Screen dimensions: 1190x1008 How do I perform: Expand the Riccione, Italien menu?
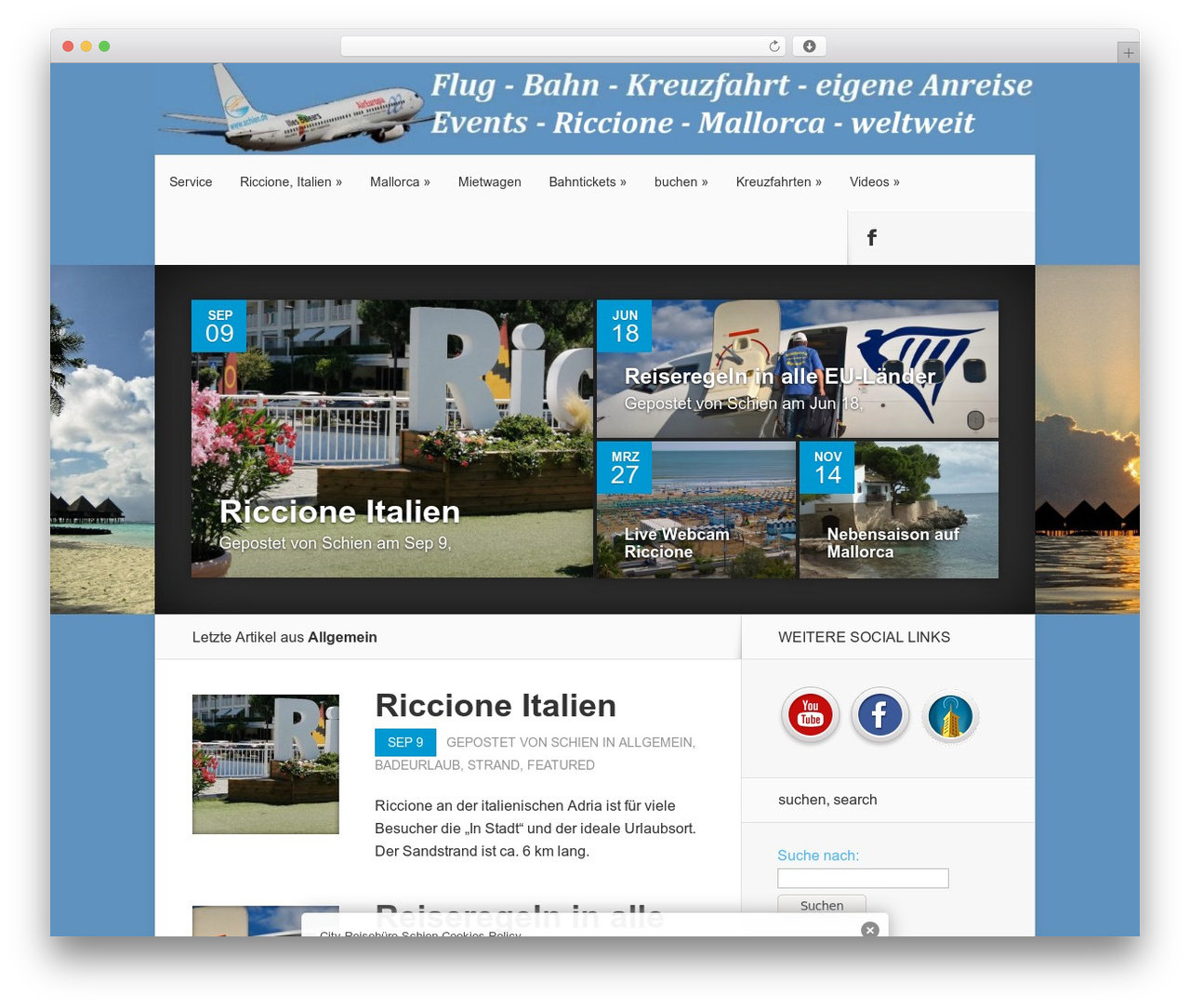[x=291, y=182]
